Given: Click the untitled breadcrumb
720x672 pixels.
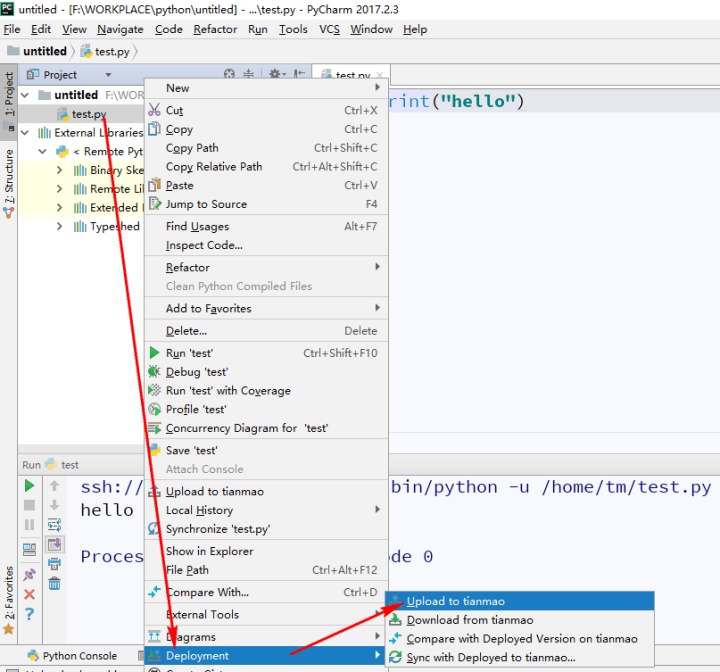Looking at the screenshot, I should [x=38, y=51].
